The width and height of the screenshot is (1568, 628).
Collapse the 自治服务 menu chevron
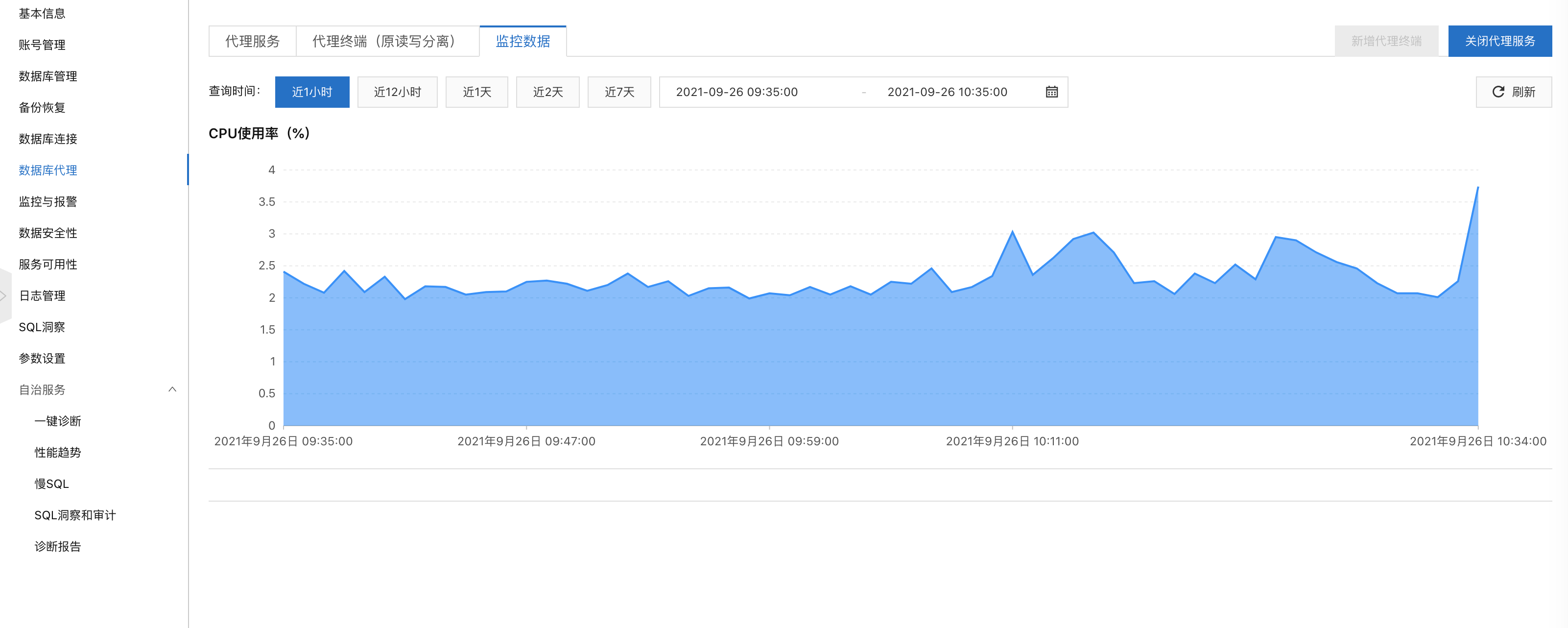coord(172,390)
